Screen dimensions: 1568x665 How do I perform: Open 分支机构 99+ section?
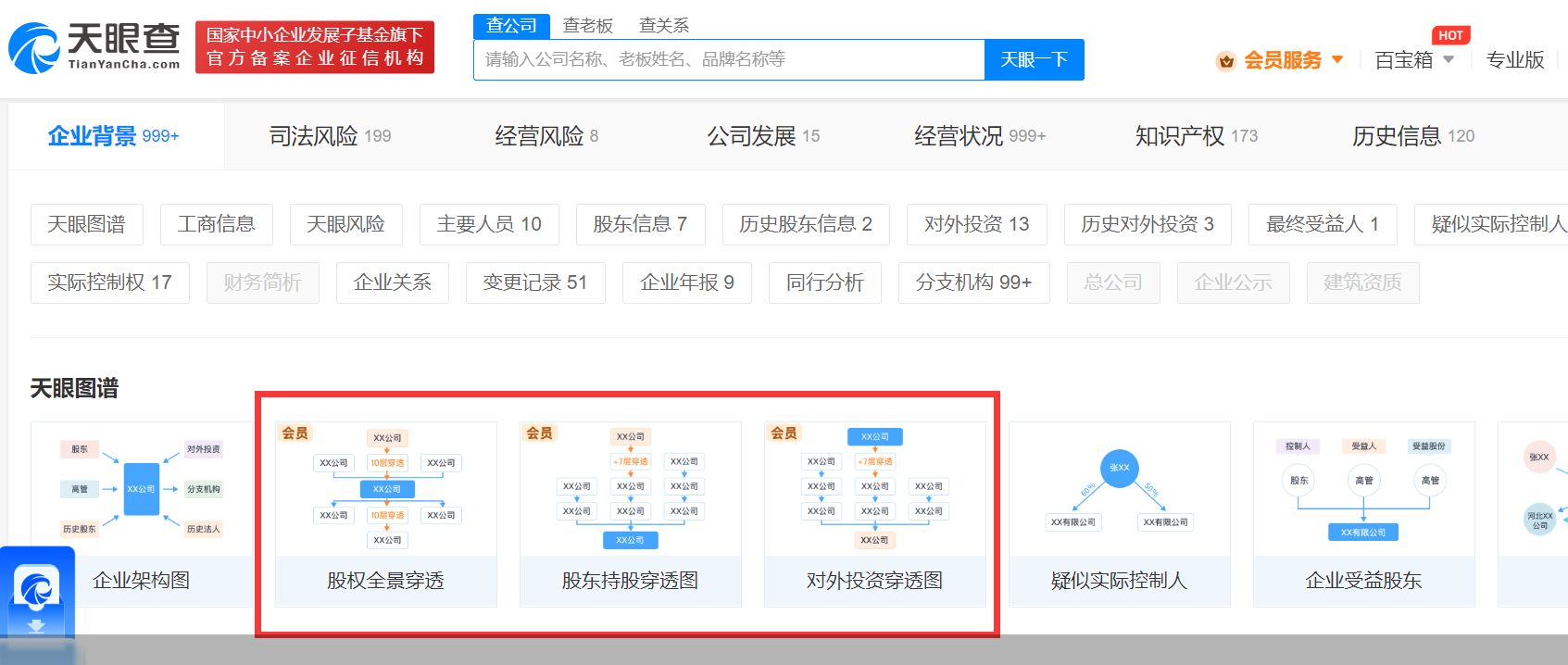point(974,282)
